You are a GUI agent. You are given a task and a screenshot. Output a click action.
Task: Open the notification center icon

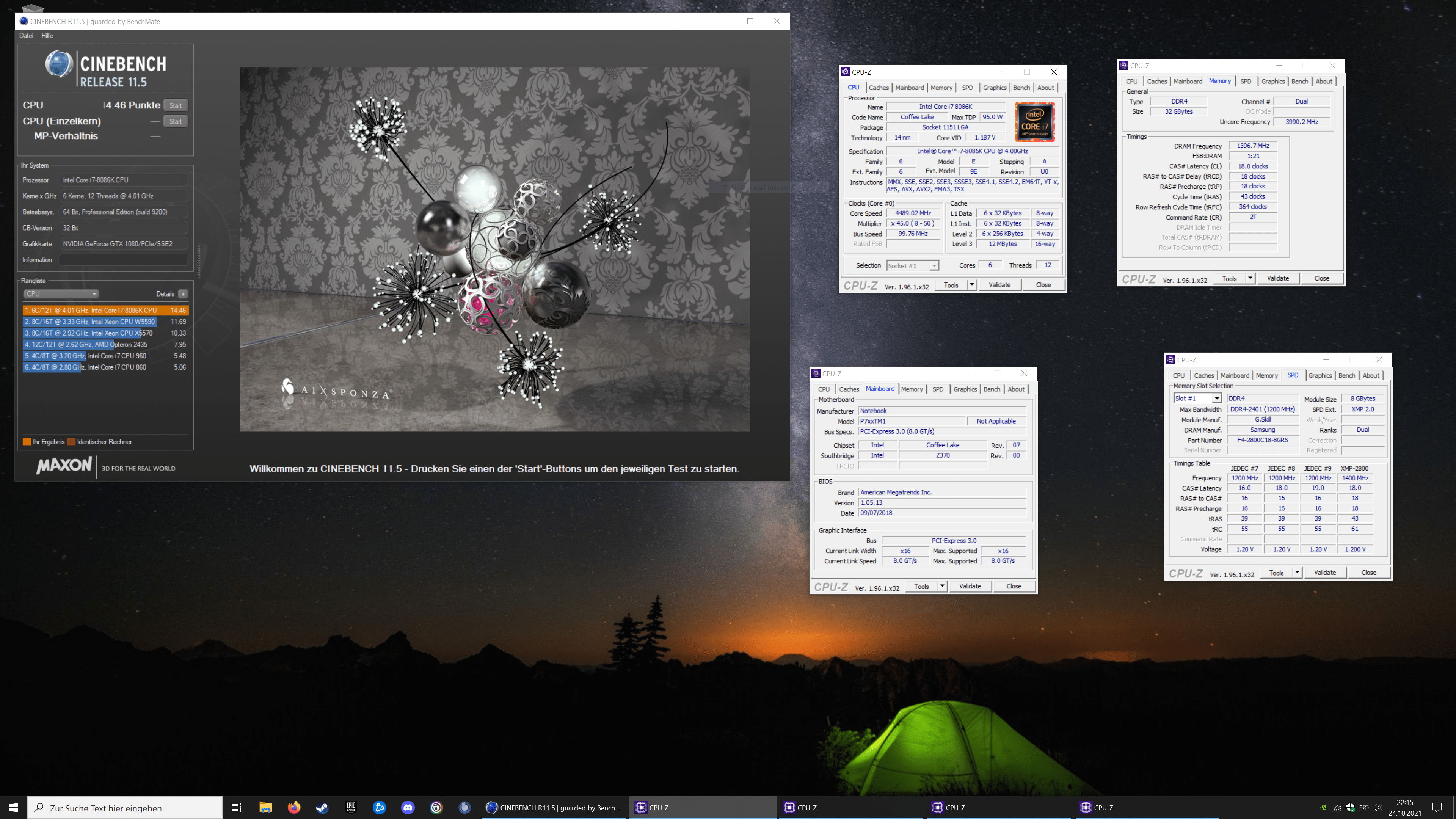1437,808
